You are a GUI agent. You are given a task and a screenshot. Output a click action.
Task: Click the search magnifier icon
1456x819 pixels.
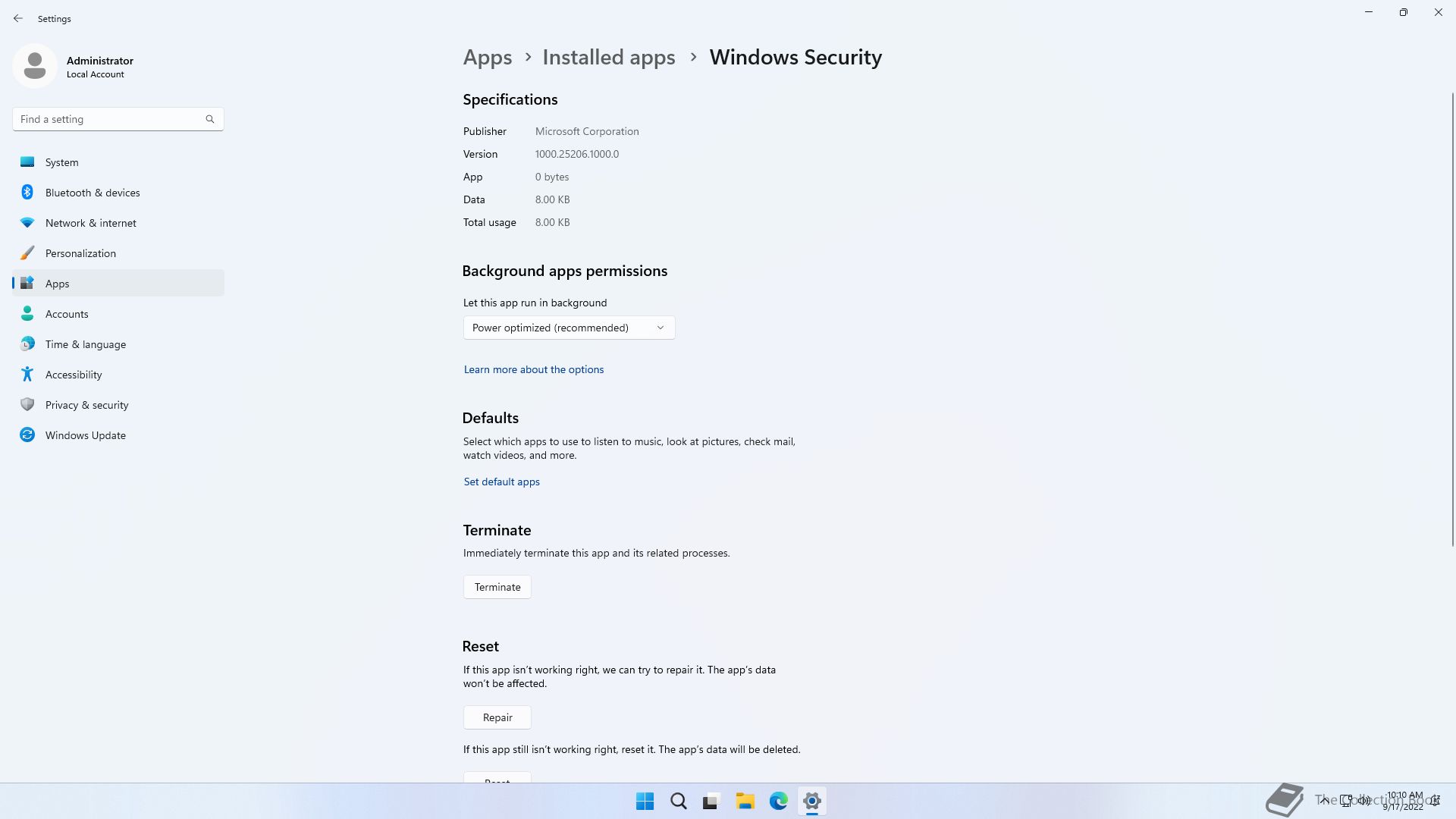[210, 119]
